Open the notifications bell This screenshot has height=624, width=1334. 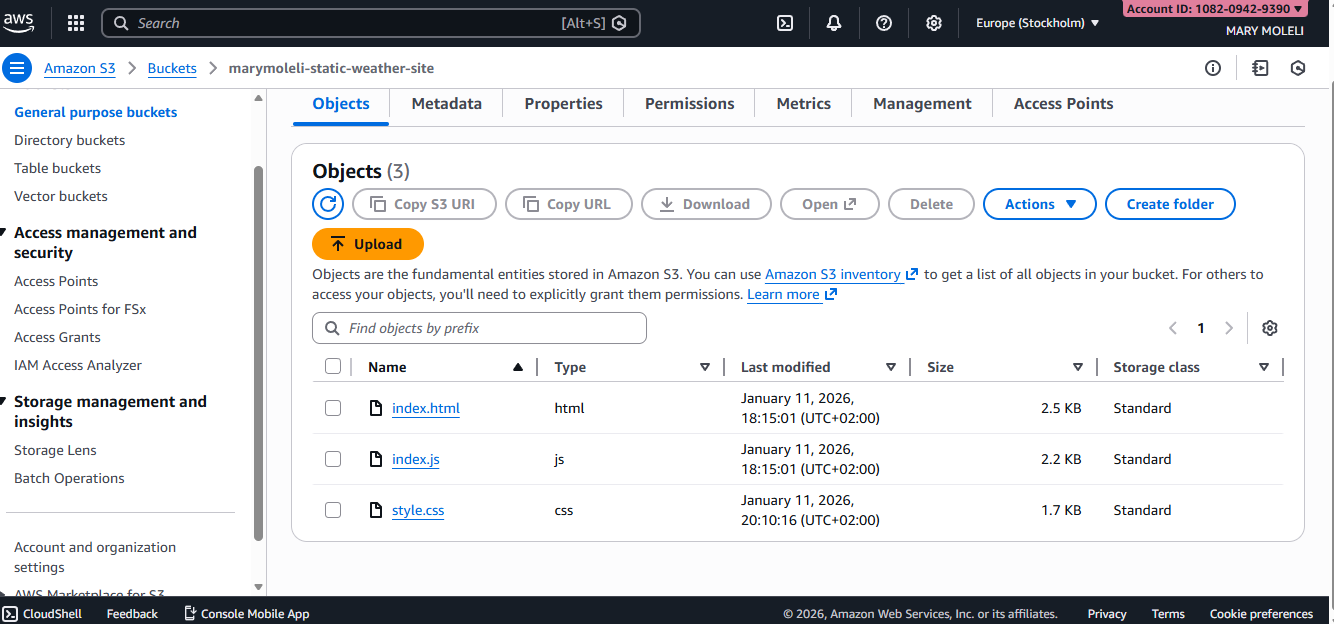point(834,23)
